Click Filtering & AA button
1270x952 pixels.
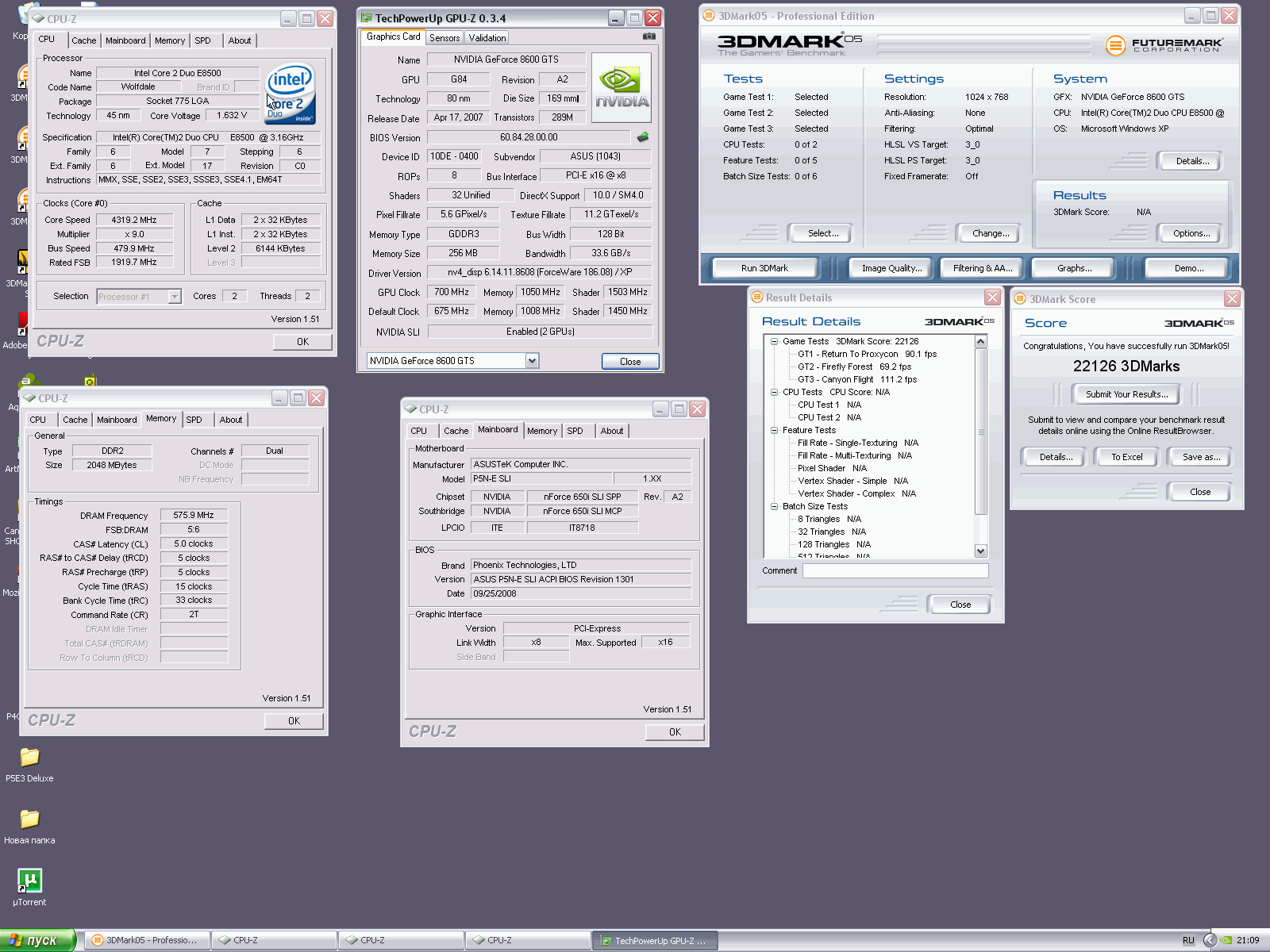[x=983, y=268]
